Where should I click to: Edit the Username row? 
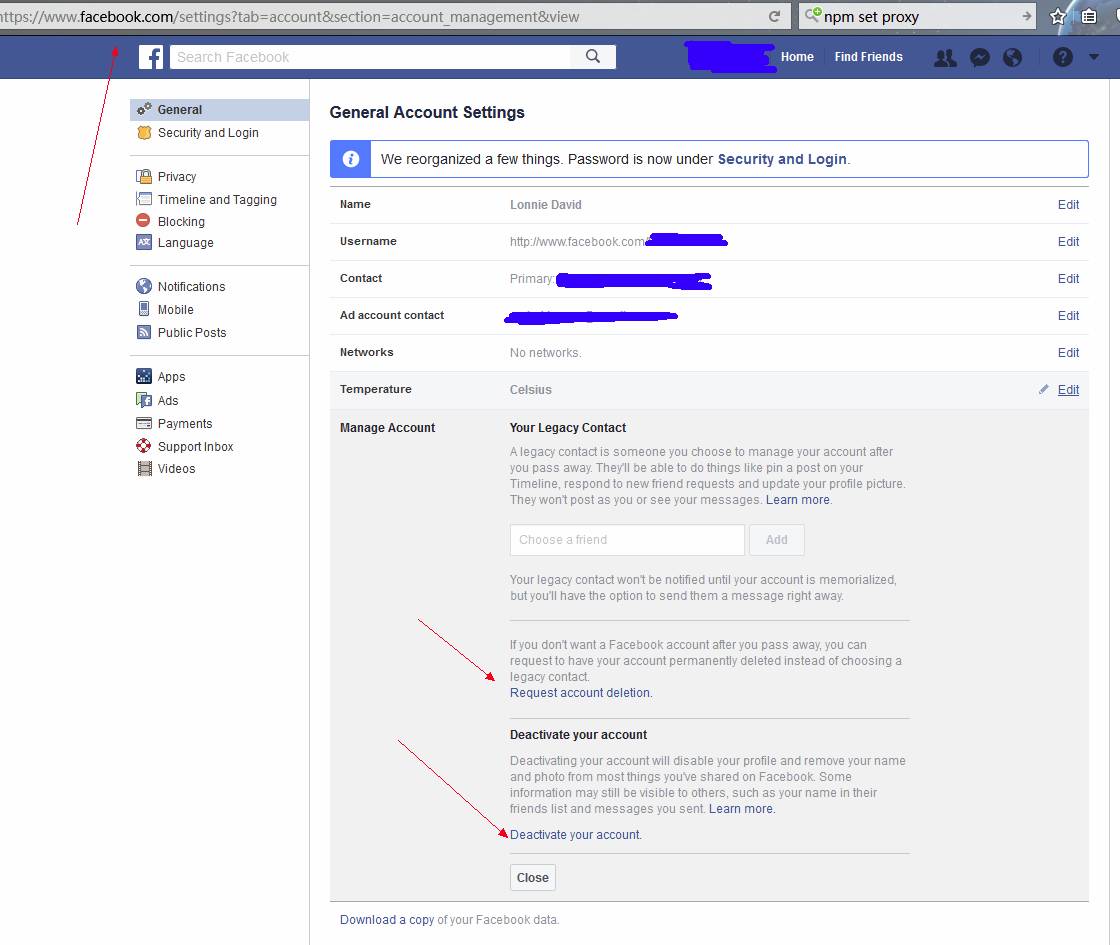tap(1068, 241)
